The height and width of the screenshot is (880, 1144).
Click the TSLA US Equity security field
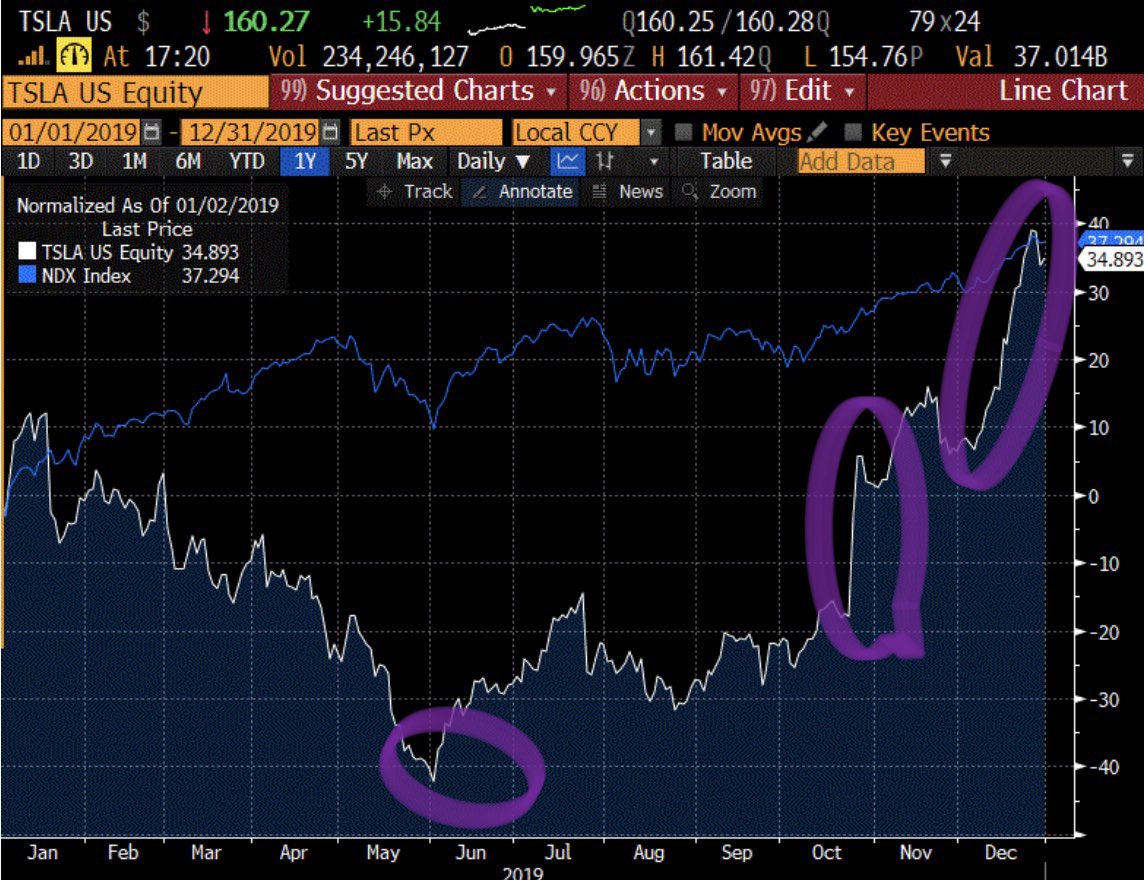[136, 93]
